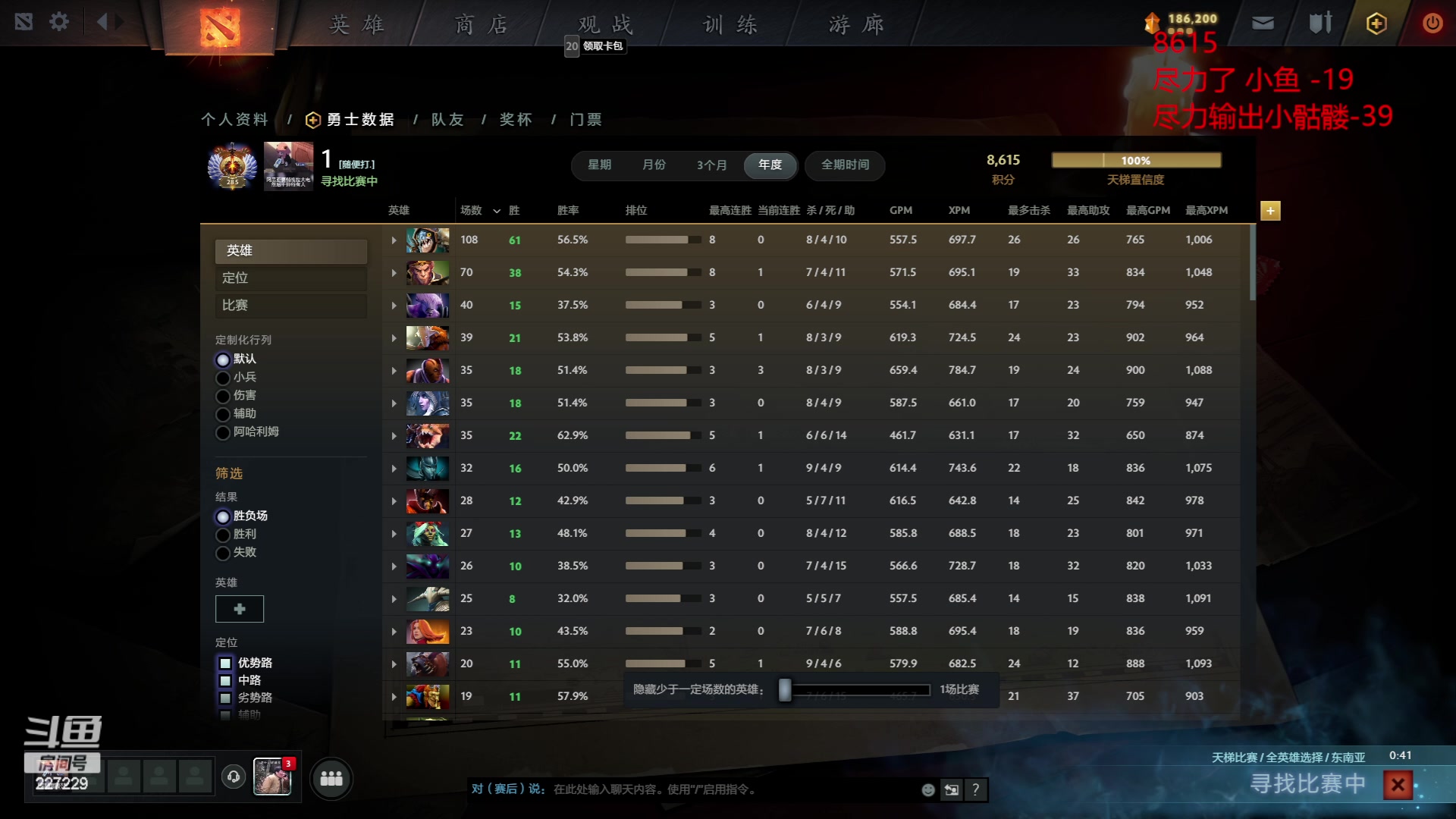Select the 辅助 column radio option

223,414
